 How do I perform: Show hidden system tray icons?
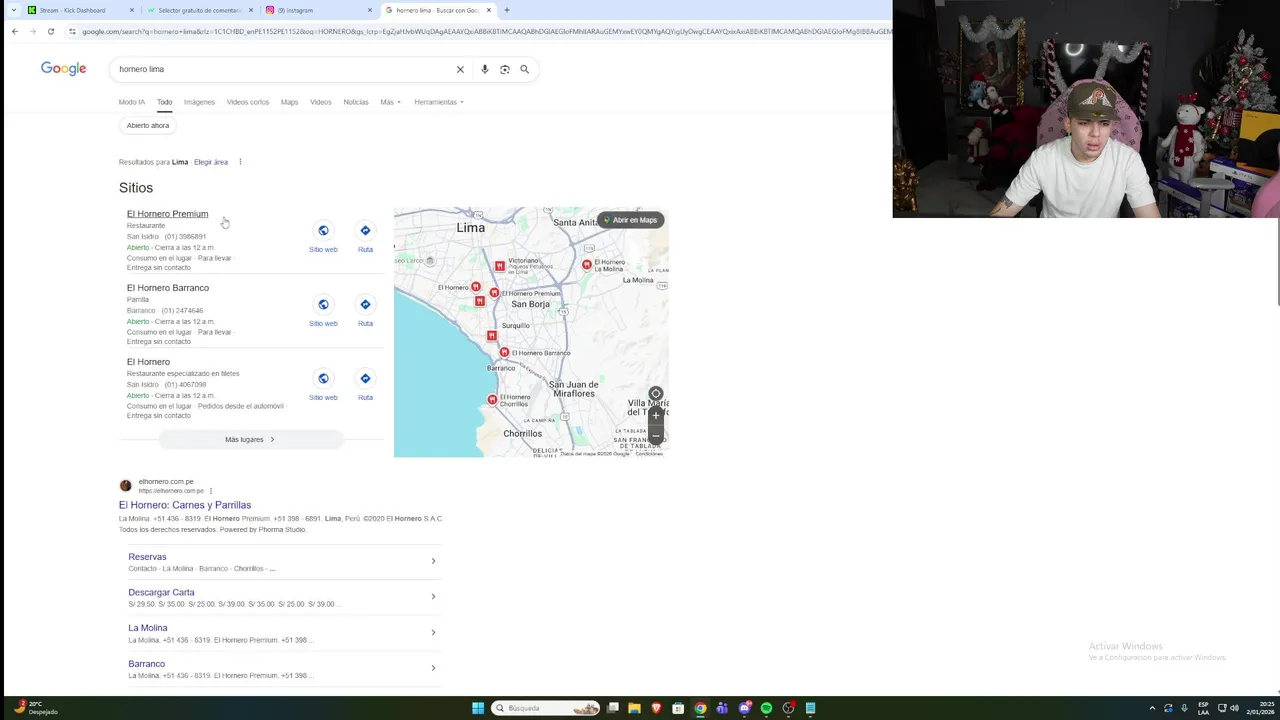[x=1152, y=708]
